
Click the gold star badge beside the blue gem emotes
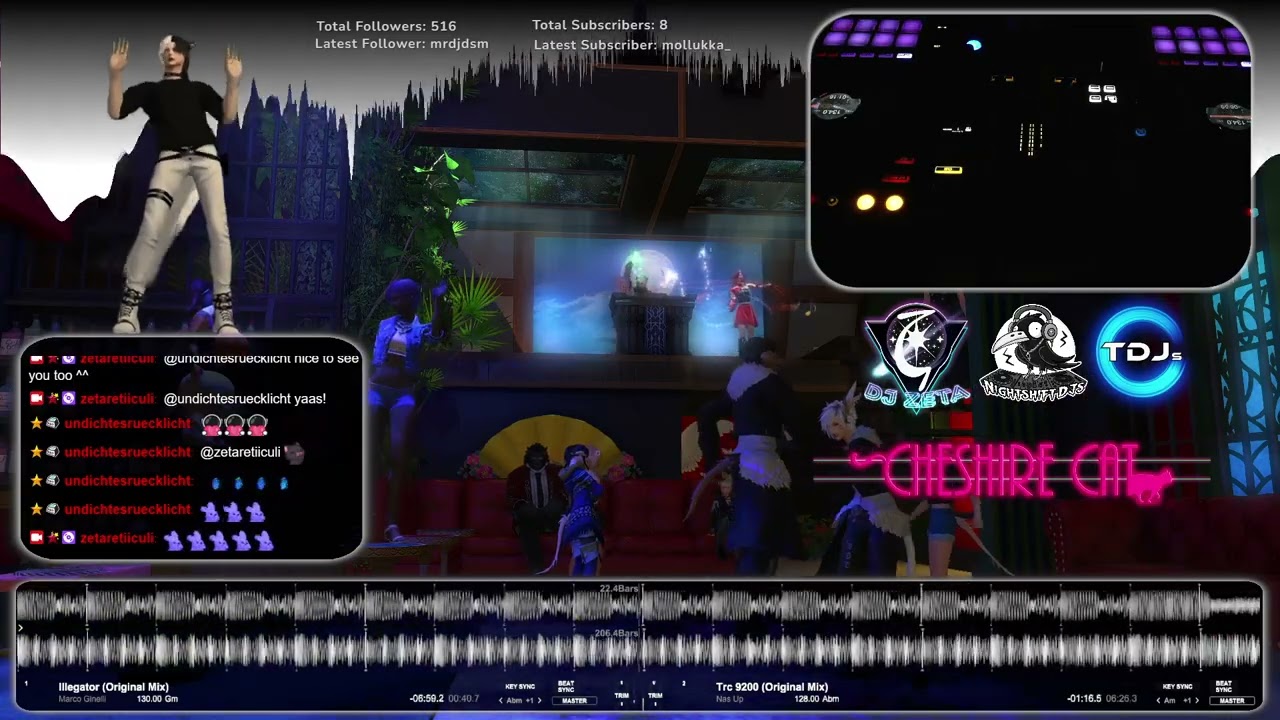tap(37, 481)
